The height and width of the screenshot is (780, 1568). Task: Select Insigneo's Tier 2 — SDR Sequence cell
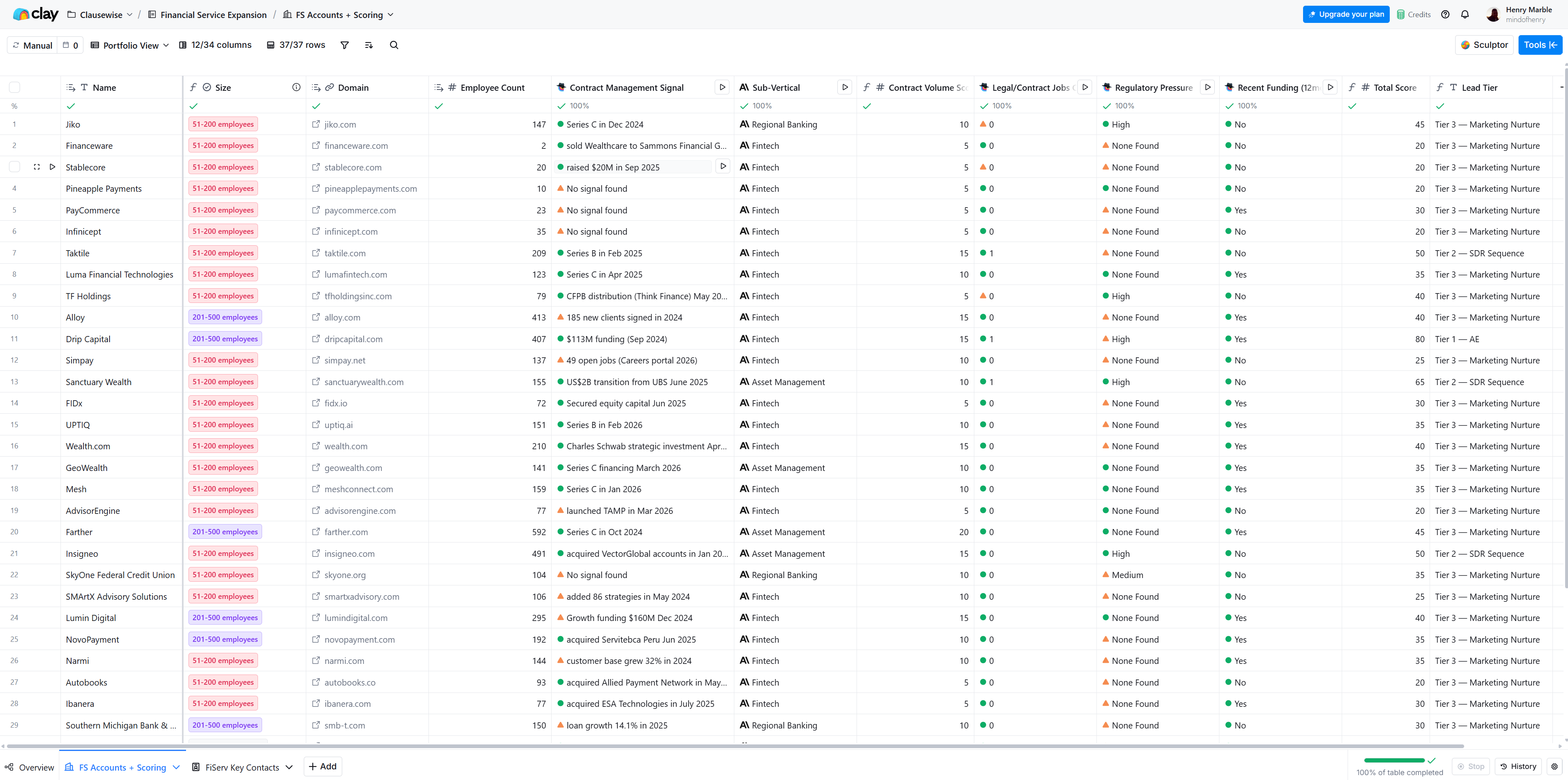click(1490, 554)
